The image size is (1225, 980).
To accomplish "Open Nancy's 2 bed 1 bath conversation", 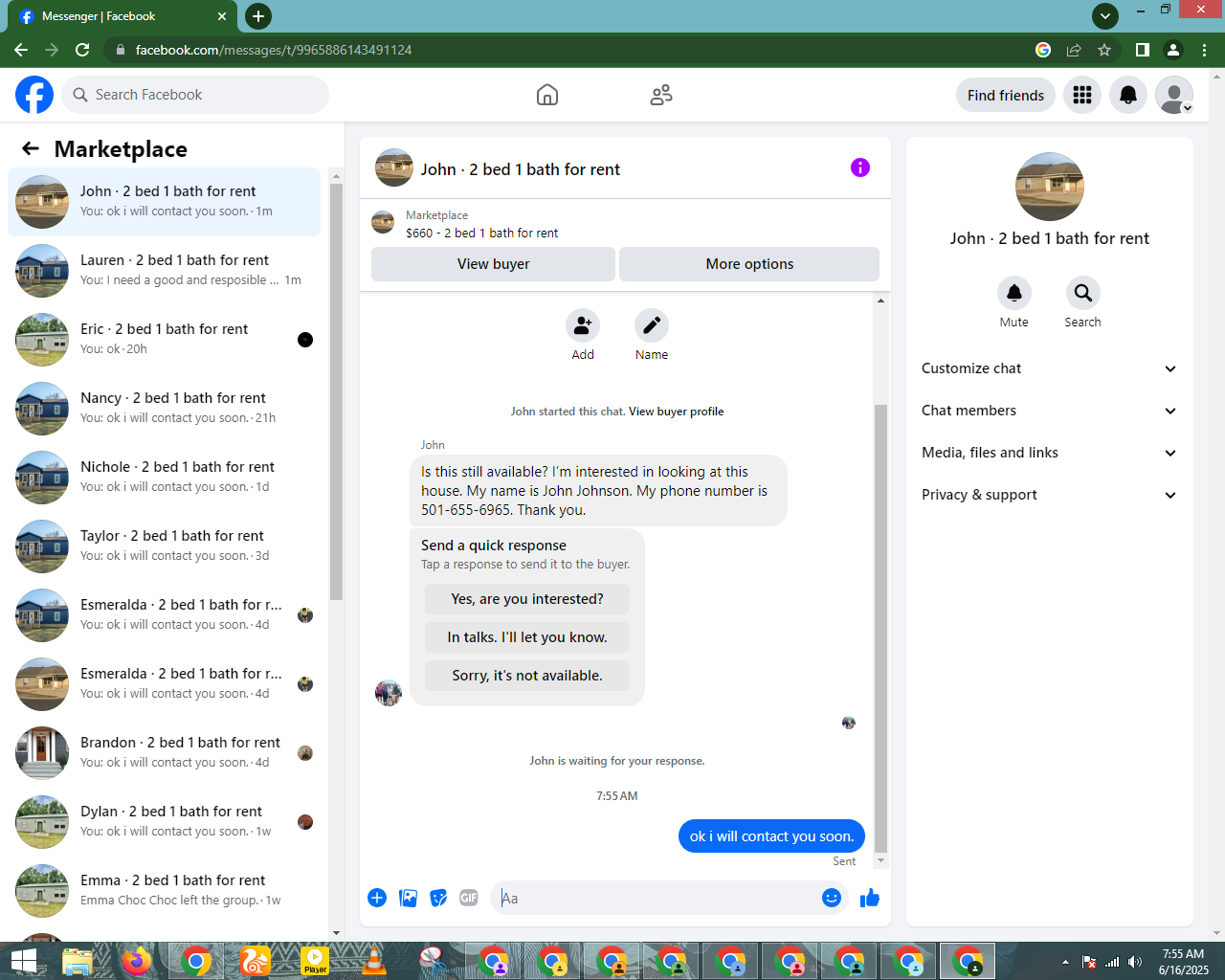I will pyautogui.click(x=164, y=409).
